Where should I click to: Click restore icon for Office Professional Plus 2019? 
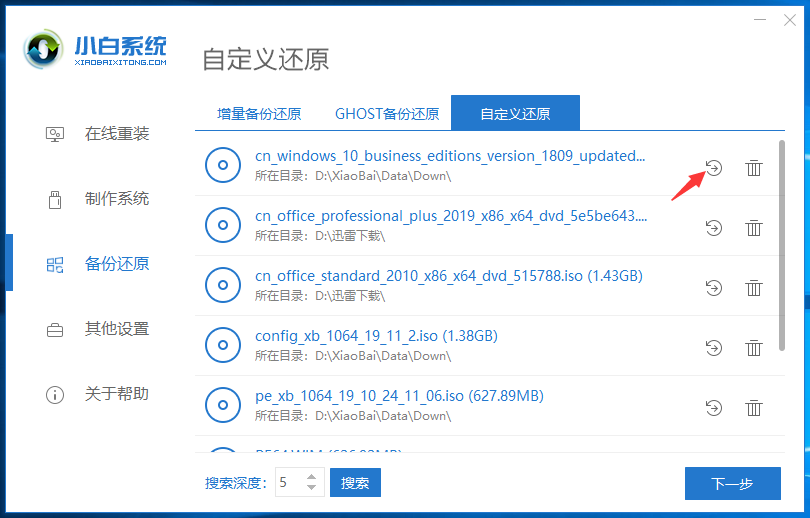pyautogui.click(x=713, y=228)
